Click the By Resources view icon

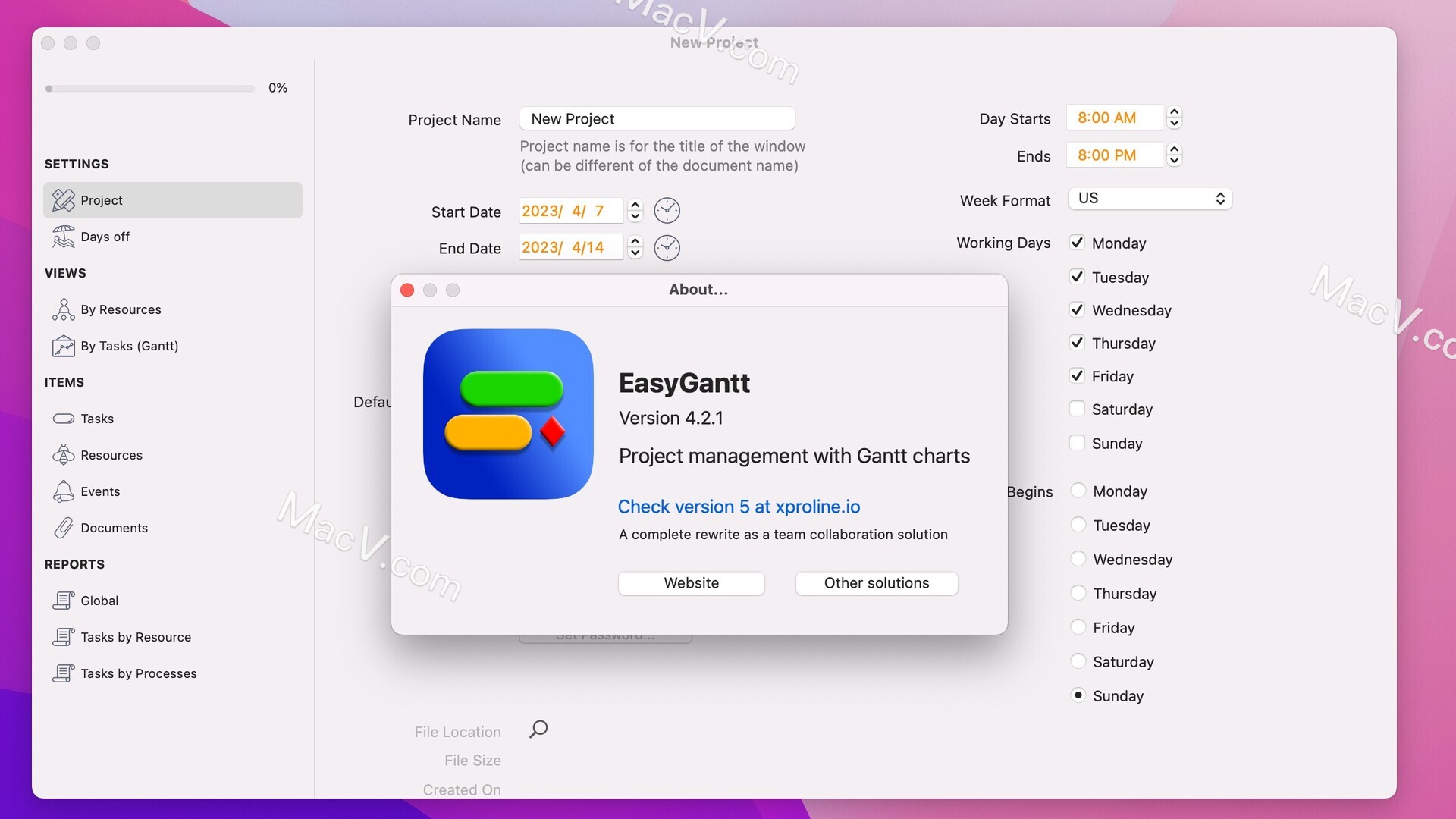click(x=63, y=308)
